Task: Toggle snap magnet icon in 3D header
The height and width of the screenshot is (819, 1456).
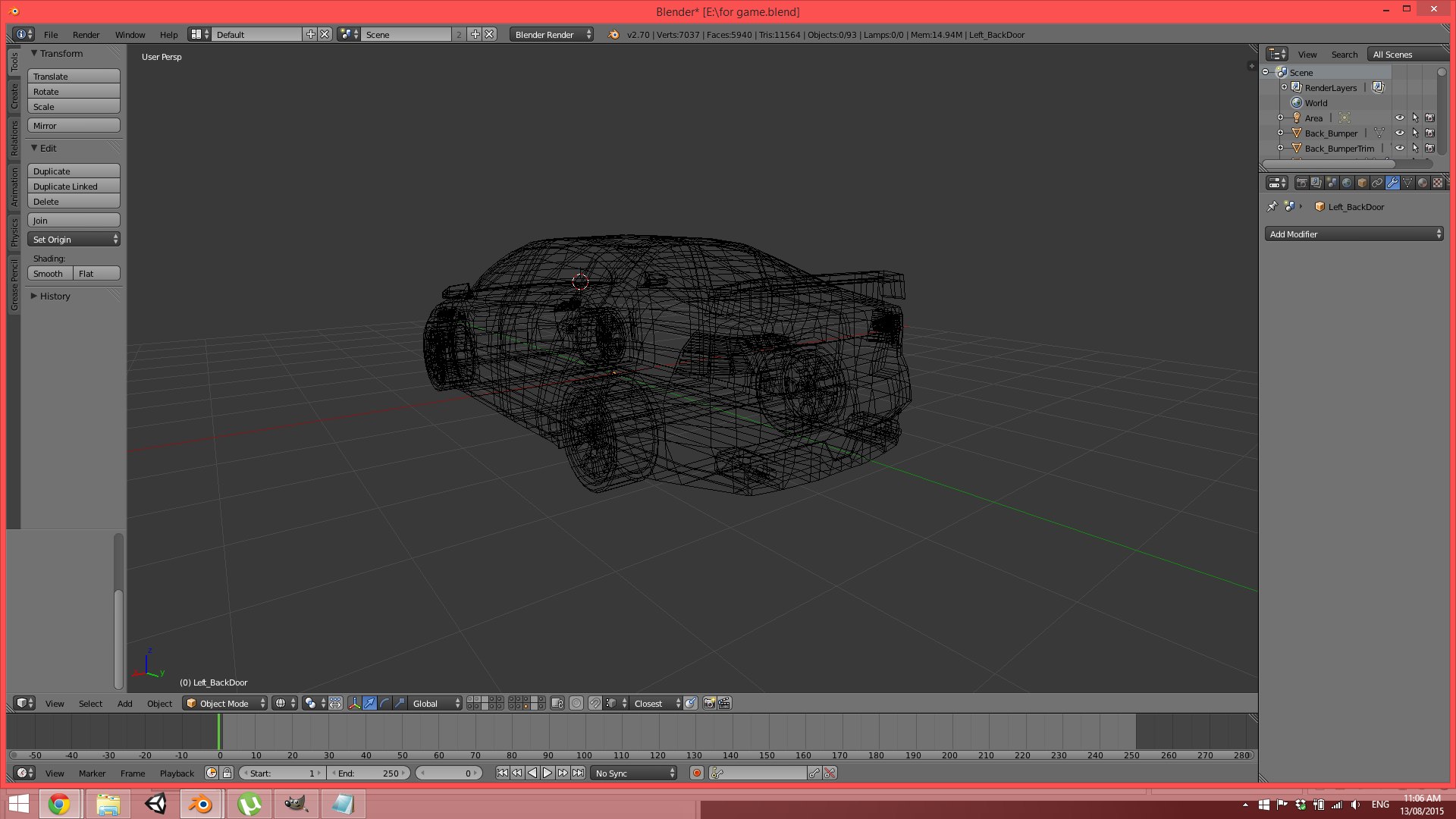Action: (x=595, y=704)
